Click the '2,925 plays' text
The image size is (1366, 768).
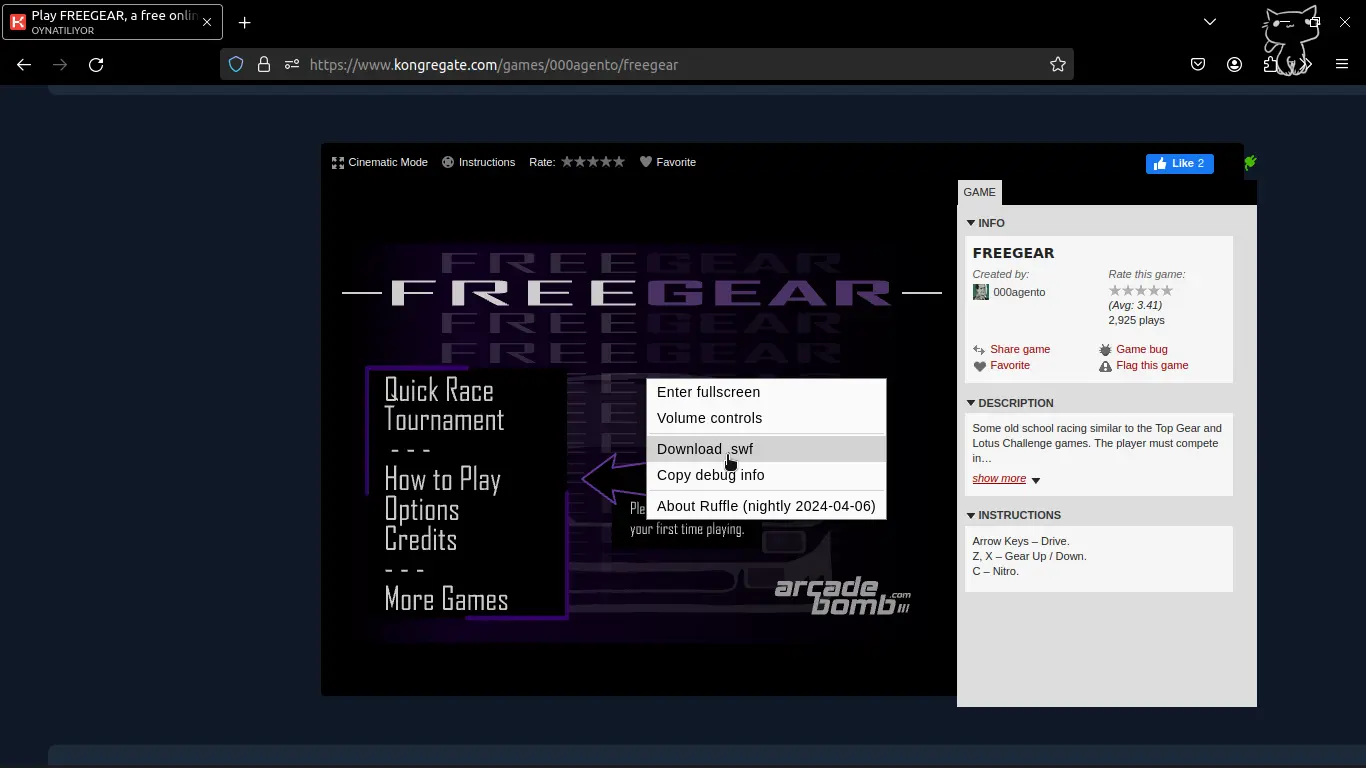click(1136, 321)
